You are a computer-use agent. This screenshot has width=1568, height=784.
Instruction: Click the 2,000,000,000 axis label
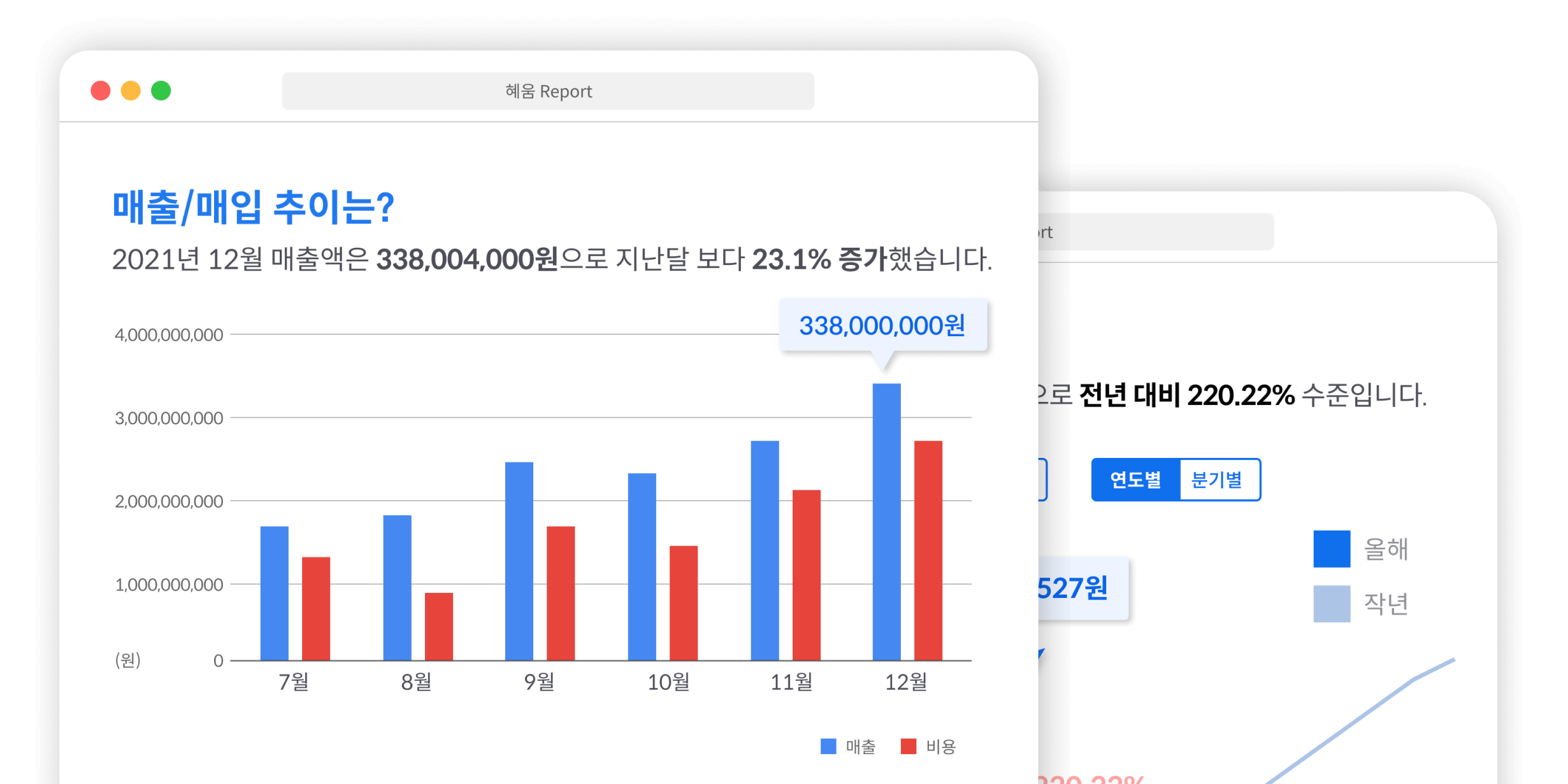(169, 502)
